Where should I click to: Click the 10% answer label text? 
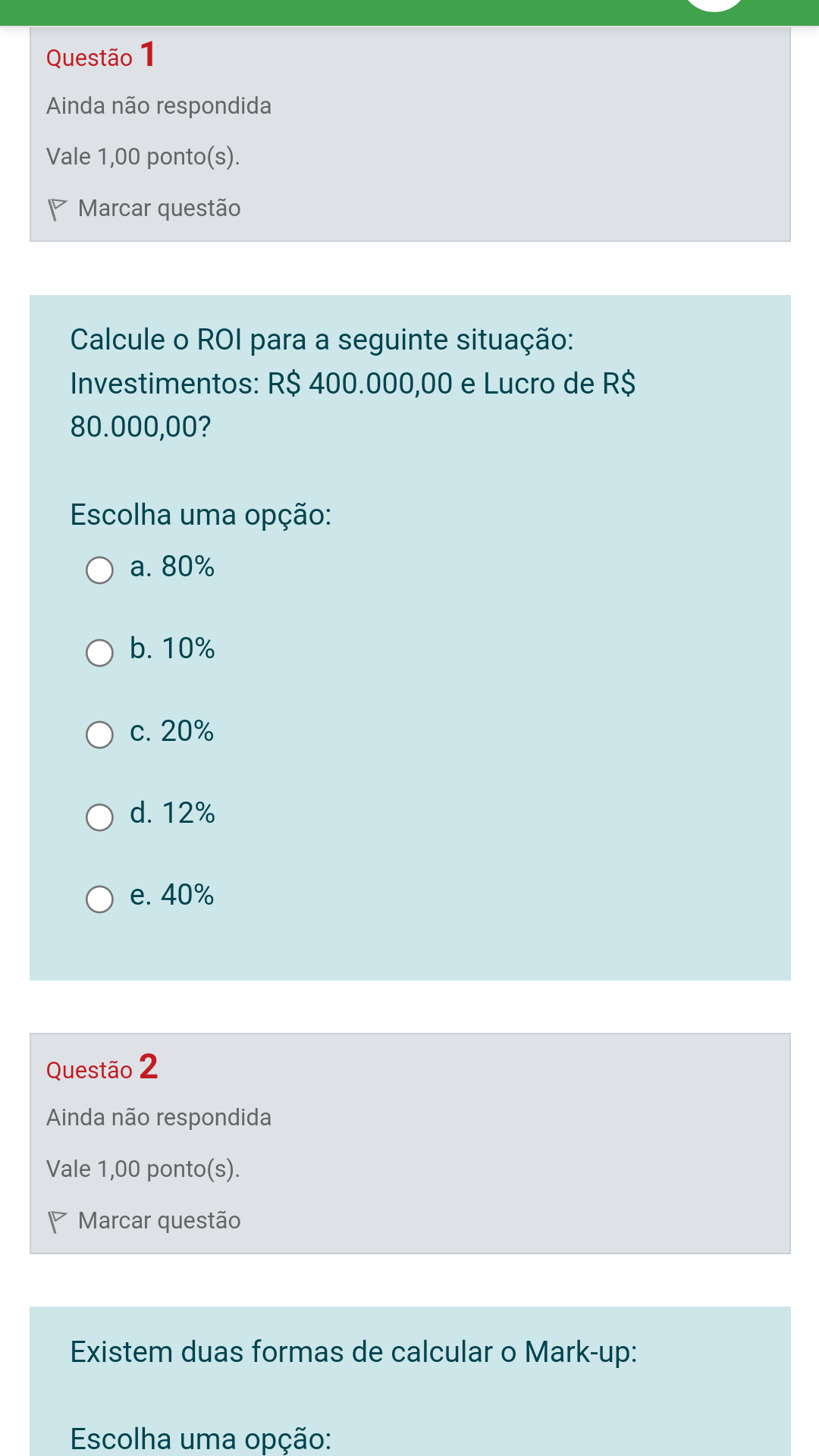pos(187,649)
